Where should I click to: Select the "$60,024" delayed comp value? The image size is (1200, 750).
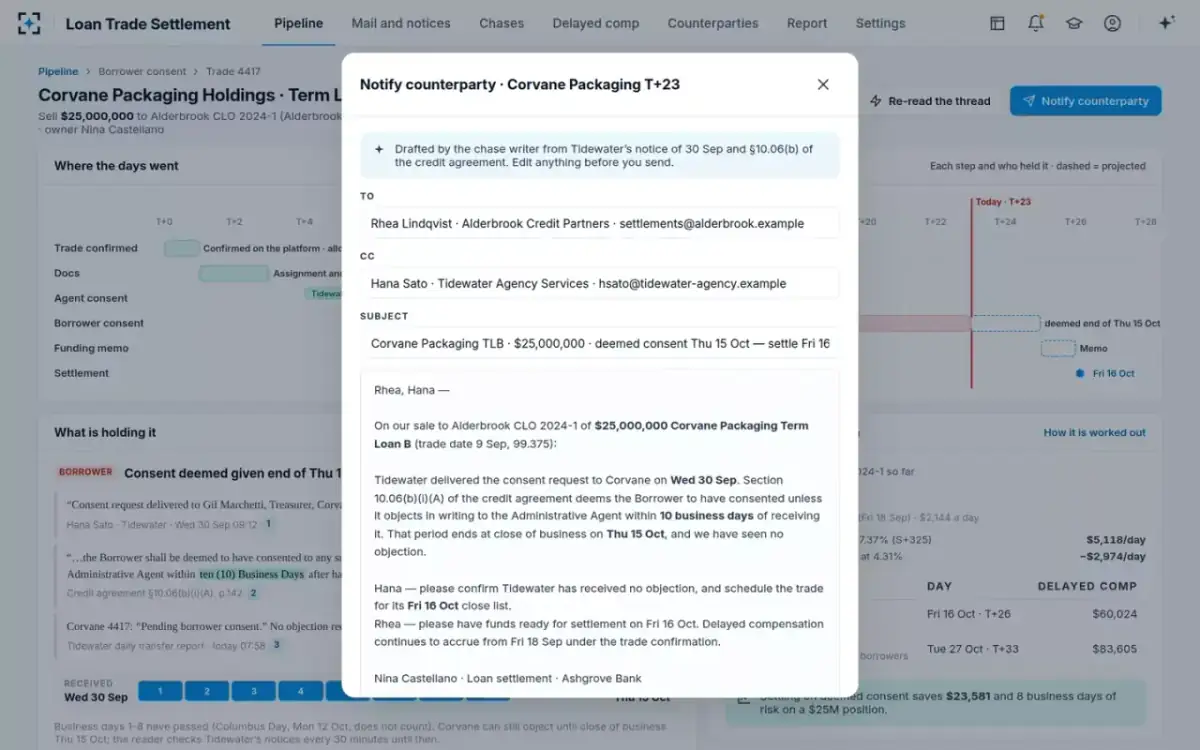pyautogui.click(x=1114, y=614)
